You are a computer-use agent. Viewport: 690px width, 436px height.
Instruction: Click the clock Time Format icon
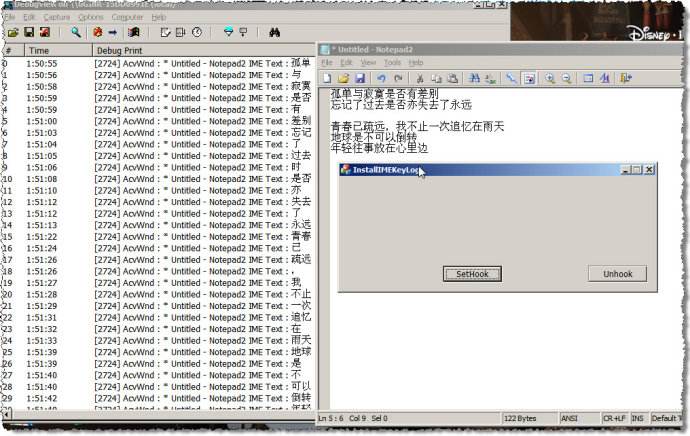point(197,33)
